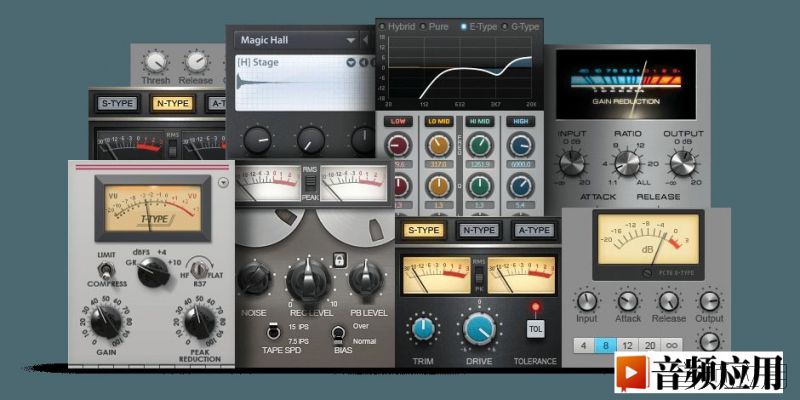800x400 pixels.
Task: Toggle the RMS switch in the rear saturation window
Action: (x=172, y=146)
